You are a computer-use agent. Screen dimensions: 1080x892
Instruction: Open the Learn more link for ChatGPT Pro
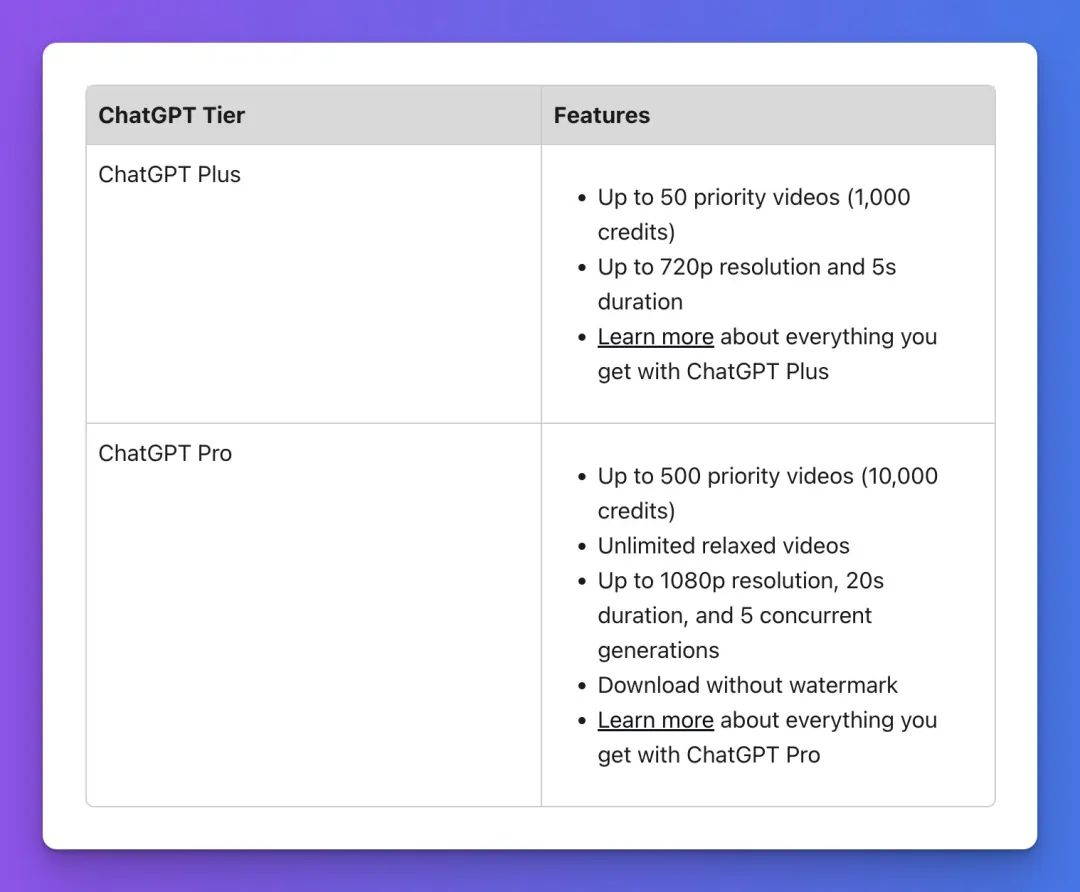[655, 720]
